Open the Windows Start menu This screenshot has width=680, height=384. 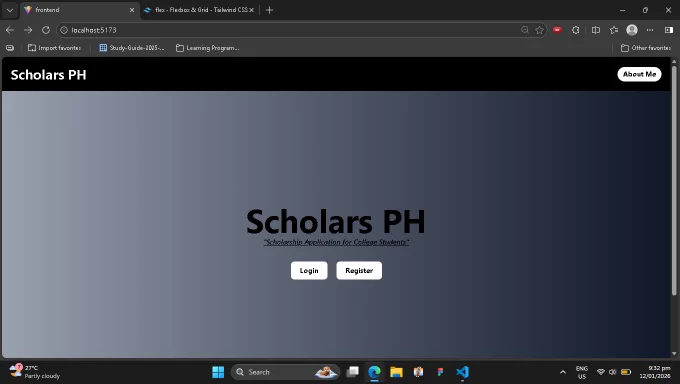[x=218, y=372]
